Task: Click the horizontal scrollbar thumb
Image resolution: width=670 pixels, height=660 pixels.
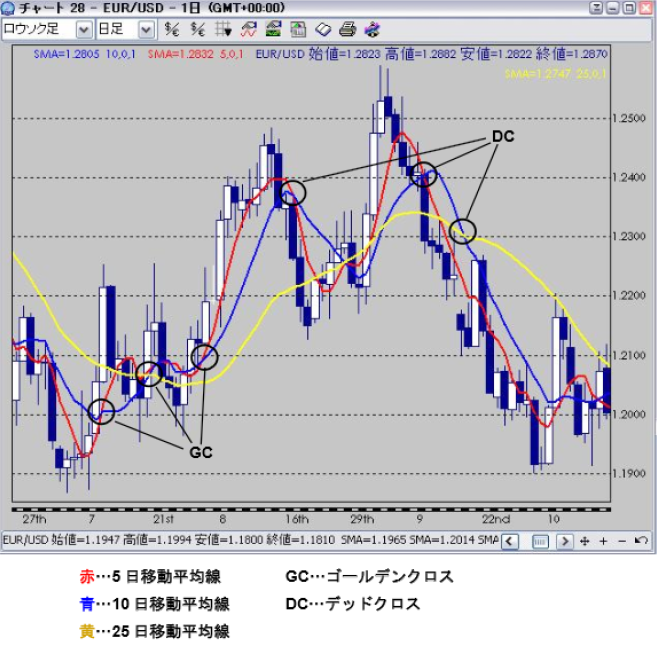Action: 540,541
